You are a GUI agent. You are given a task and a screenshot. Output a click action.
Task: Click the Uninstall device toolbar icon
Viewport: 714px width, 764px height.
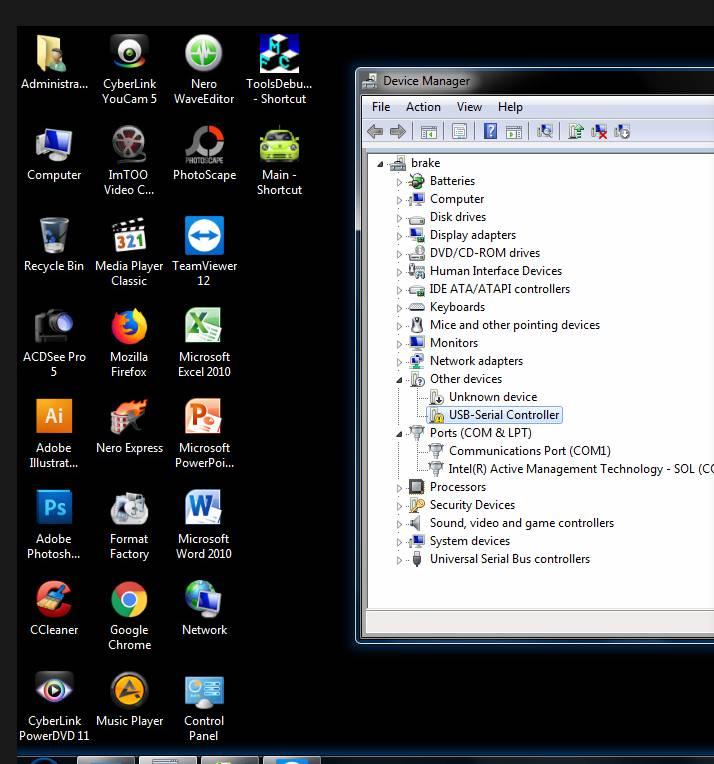click(598, 132)
